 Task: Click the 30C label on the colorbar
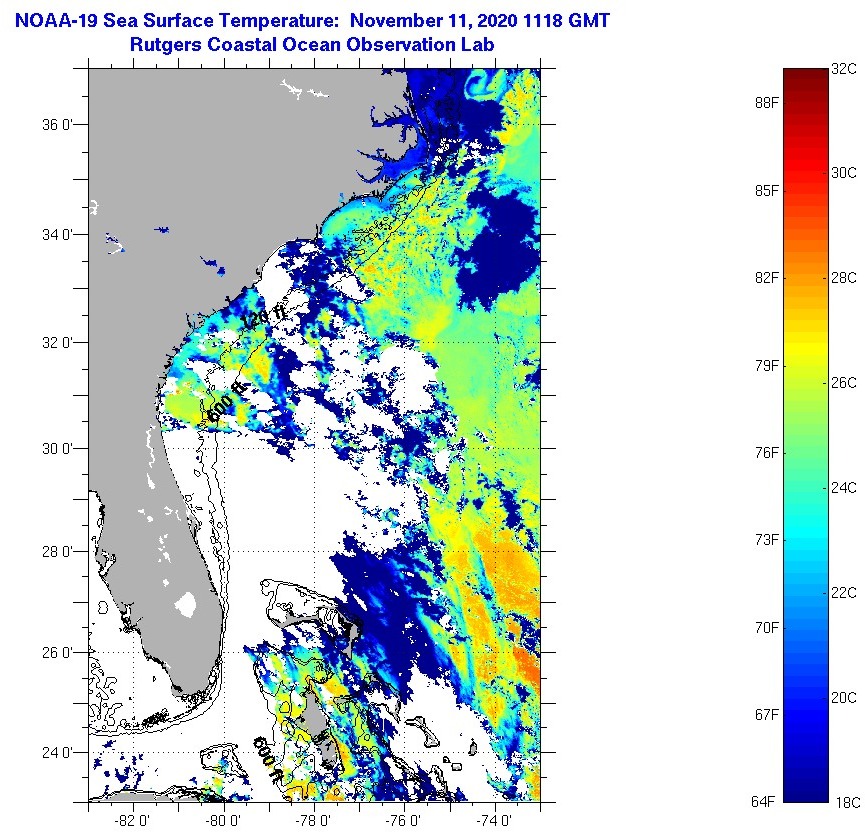tap(843, 173)
